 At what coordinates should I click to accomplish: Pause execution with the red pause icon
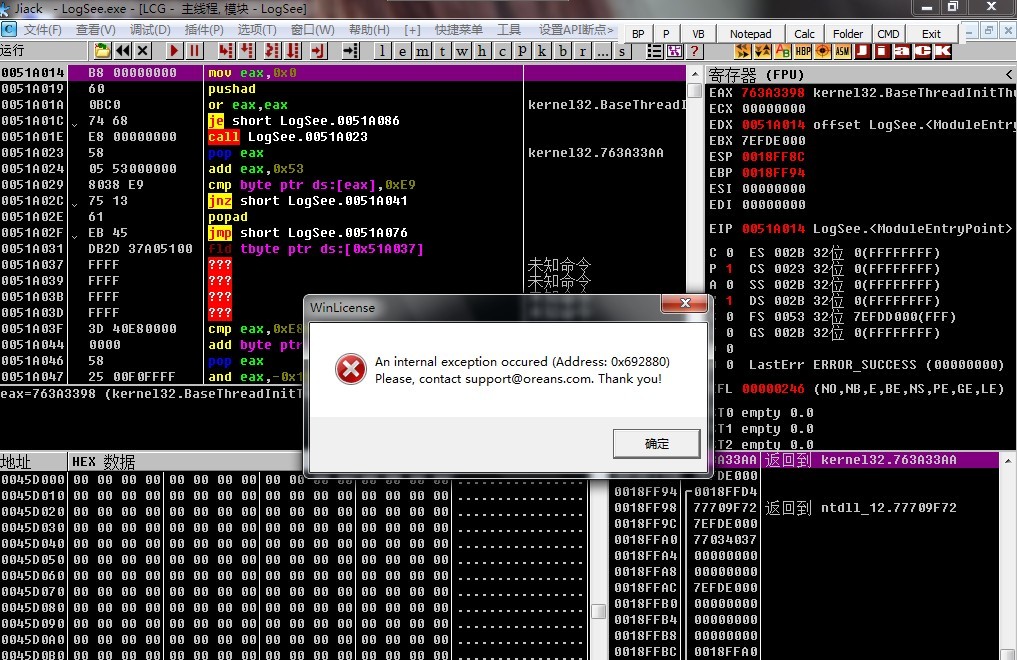pos(194,51)
